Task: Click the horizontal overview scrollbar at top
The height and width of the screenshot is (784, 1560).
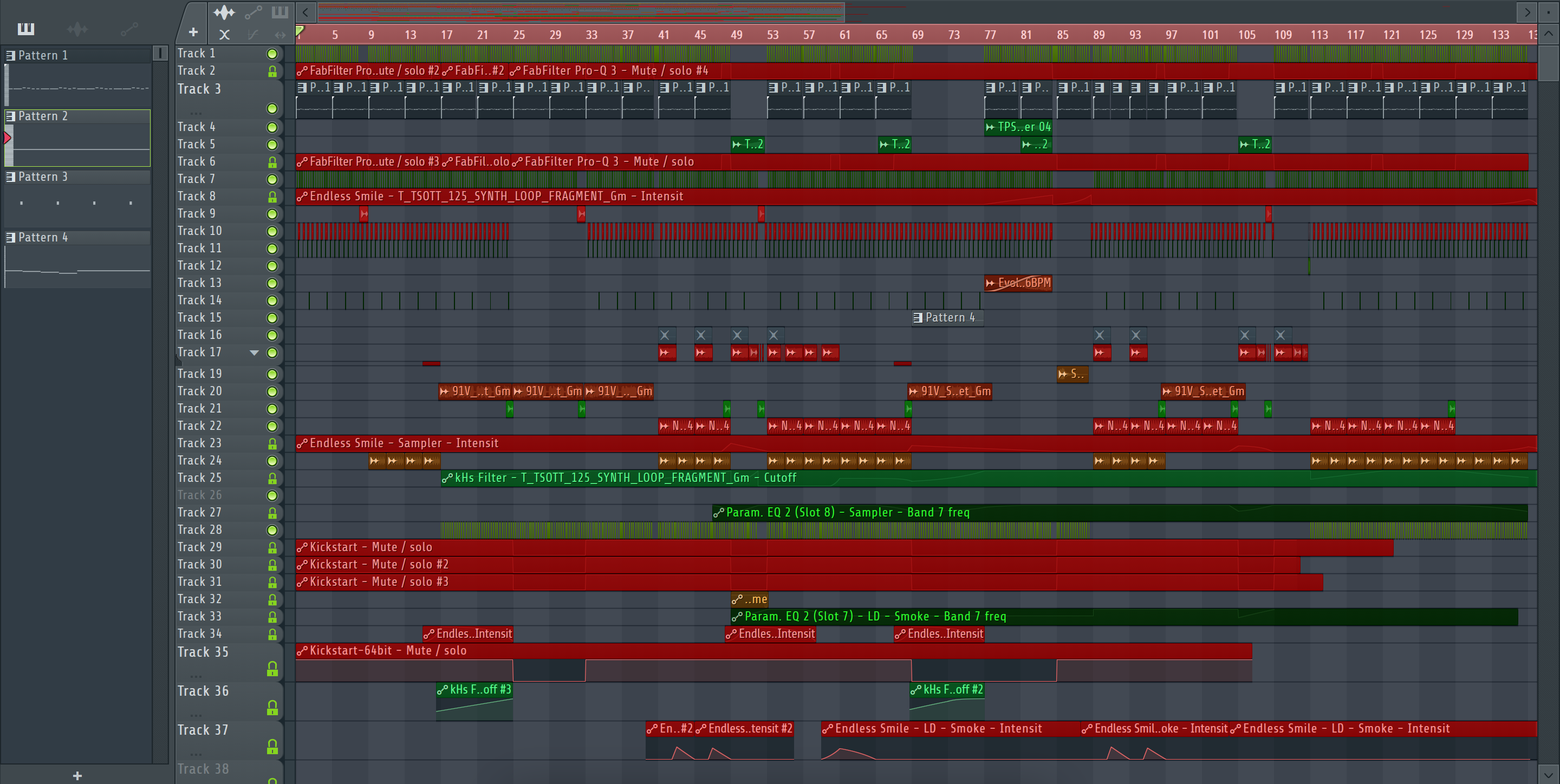Action: click(x=580, y=11)
